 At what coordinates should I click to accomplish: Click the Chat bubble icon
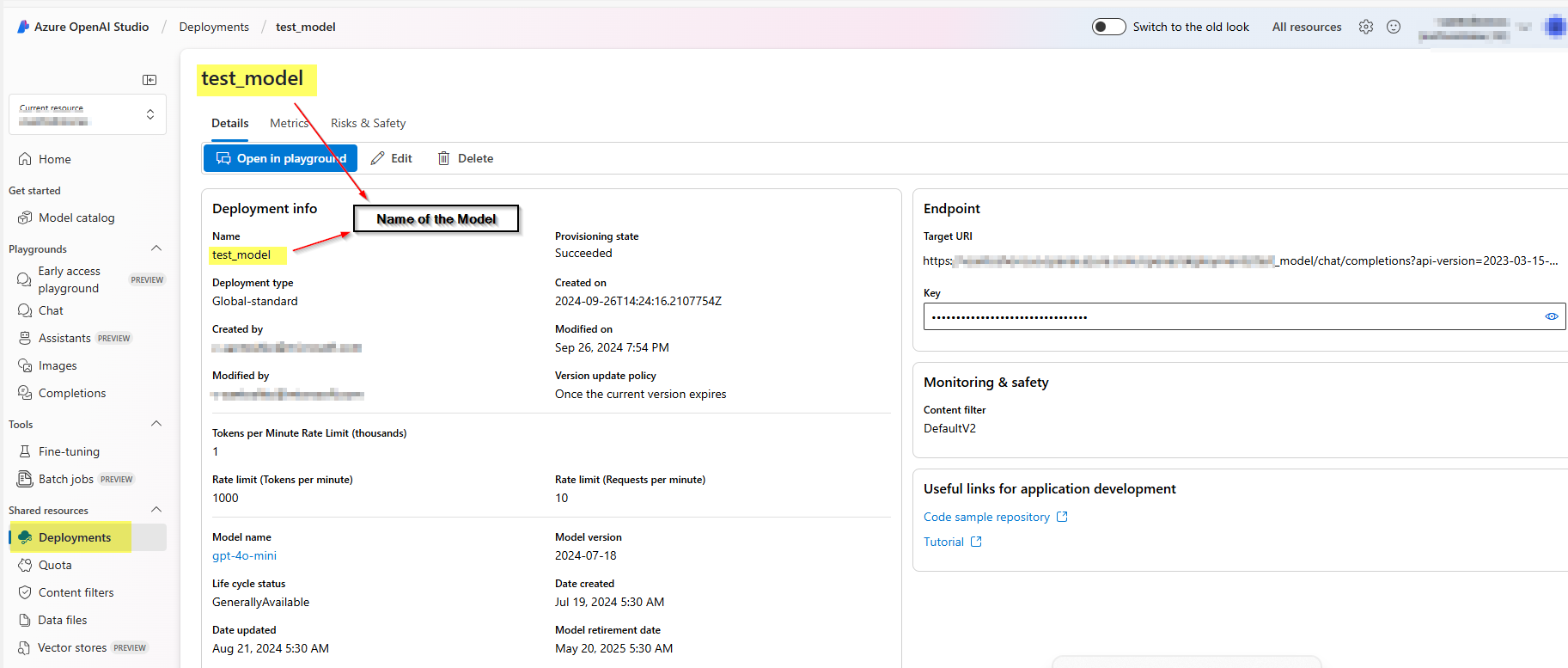tap(25, 310)
